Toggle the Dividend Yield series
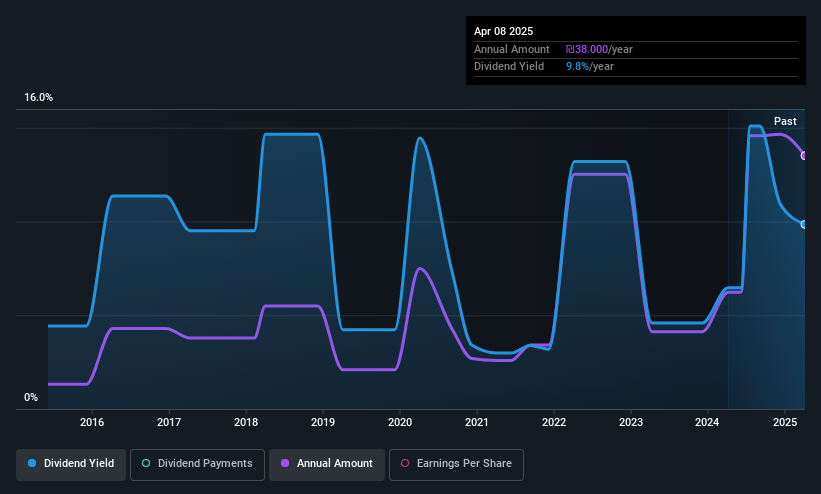 (71, 464)
